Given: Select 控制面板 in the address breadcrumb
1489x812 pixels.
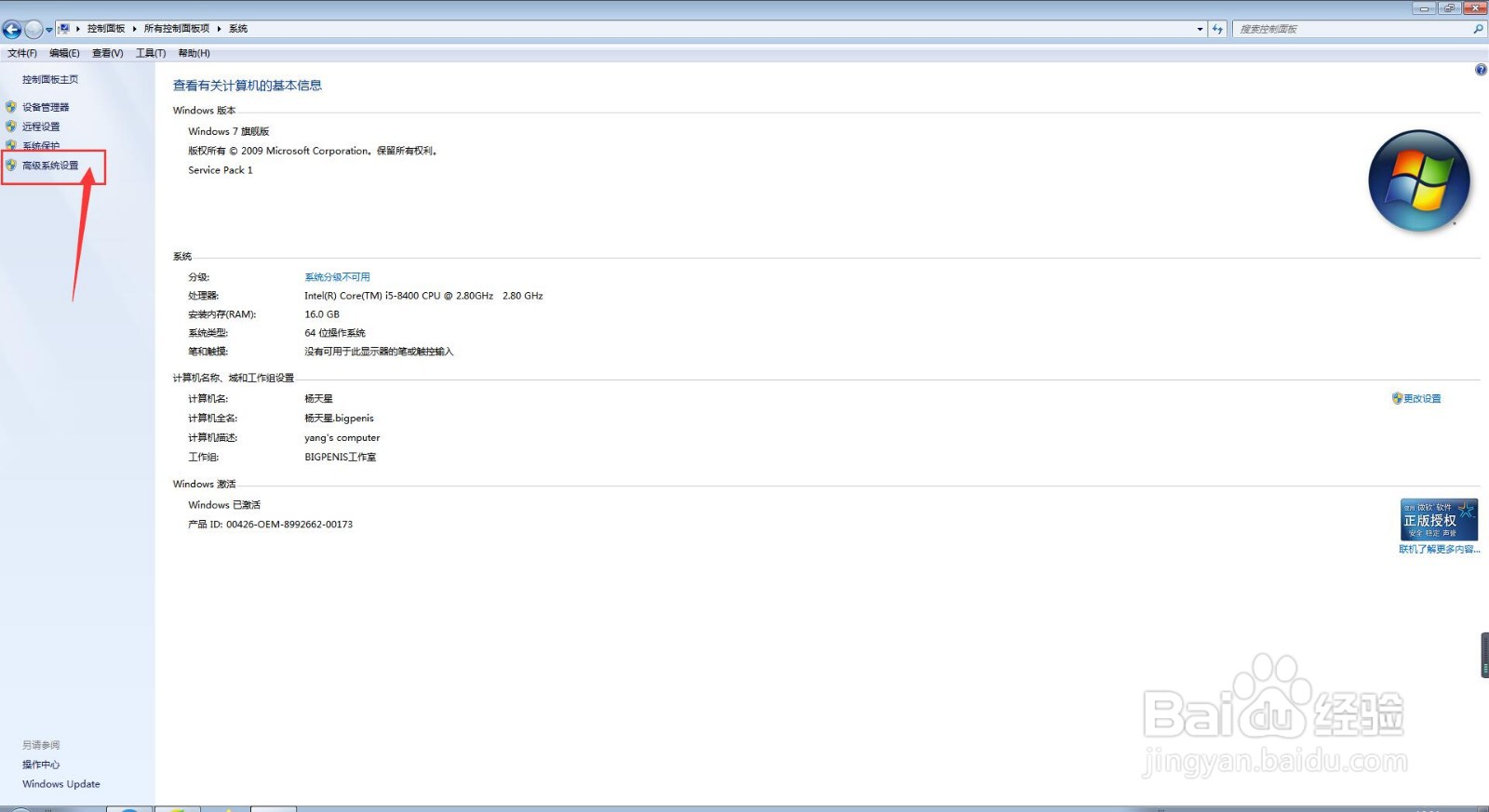Looking at the screenshot, I should (106, 29).
